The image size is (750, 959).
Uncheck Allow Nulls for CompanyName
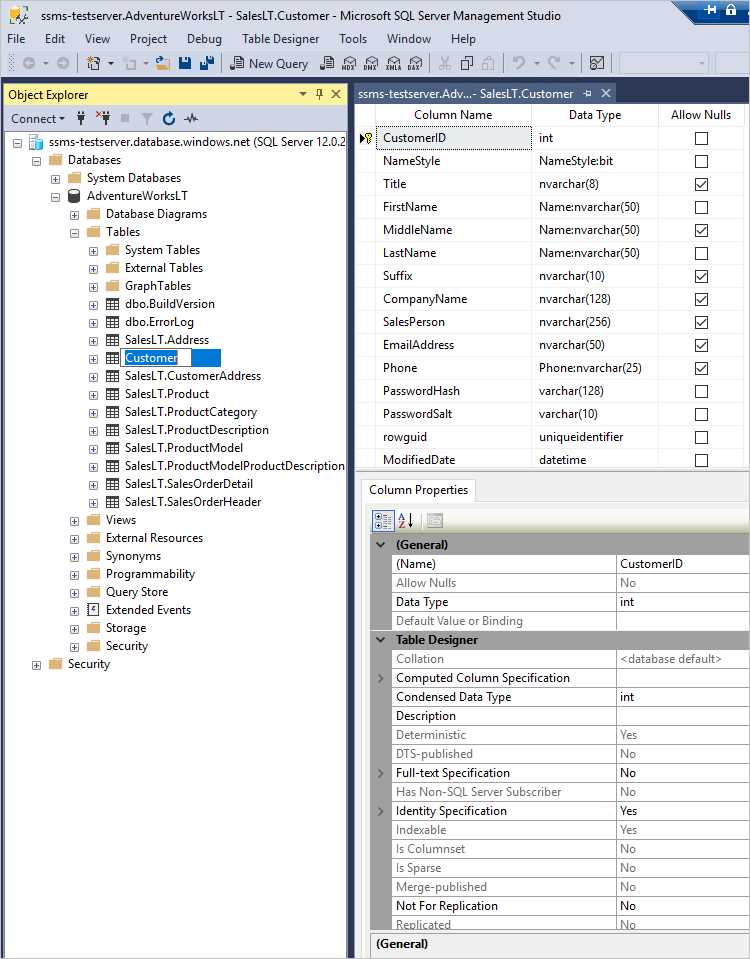point(701,299)
